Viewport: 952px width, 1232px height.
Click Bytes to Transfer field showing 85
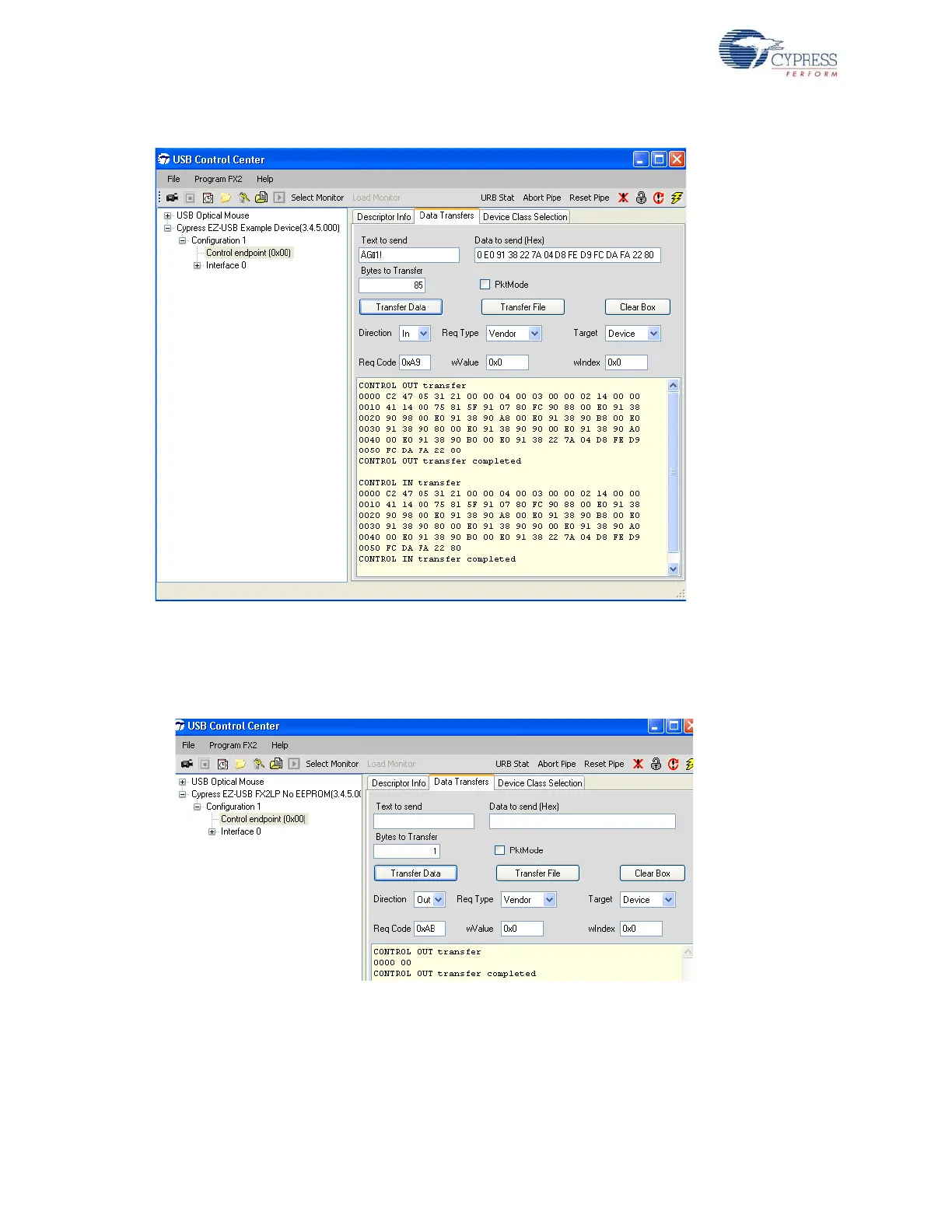[x=392, y=285]
